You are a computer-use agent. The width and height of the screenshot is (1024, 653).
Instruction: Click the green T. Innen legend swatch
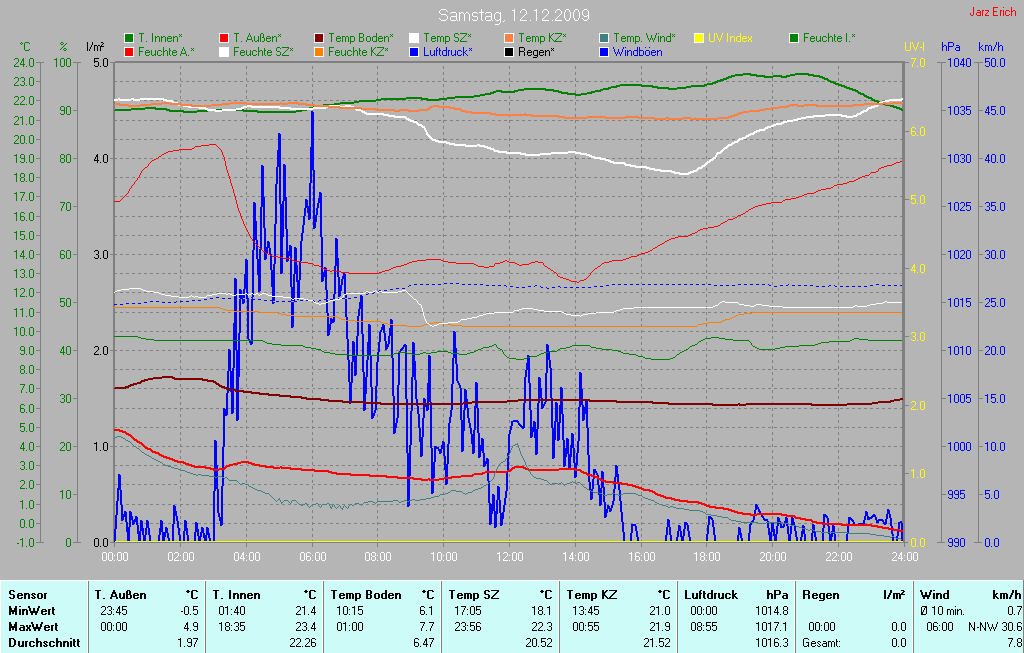coord(129,38)
